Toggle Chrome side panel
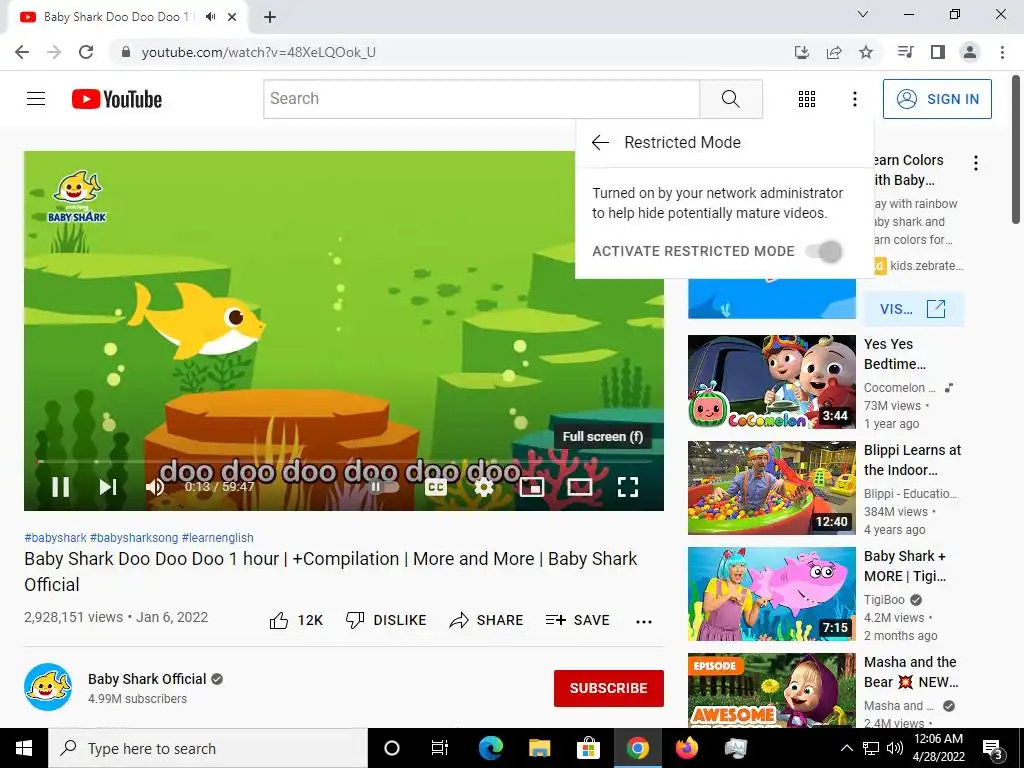This screenshot has height=768, width=1024. [x=938, y=52]
